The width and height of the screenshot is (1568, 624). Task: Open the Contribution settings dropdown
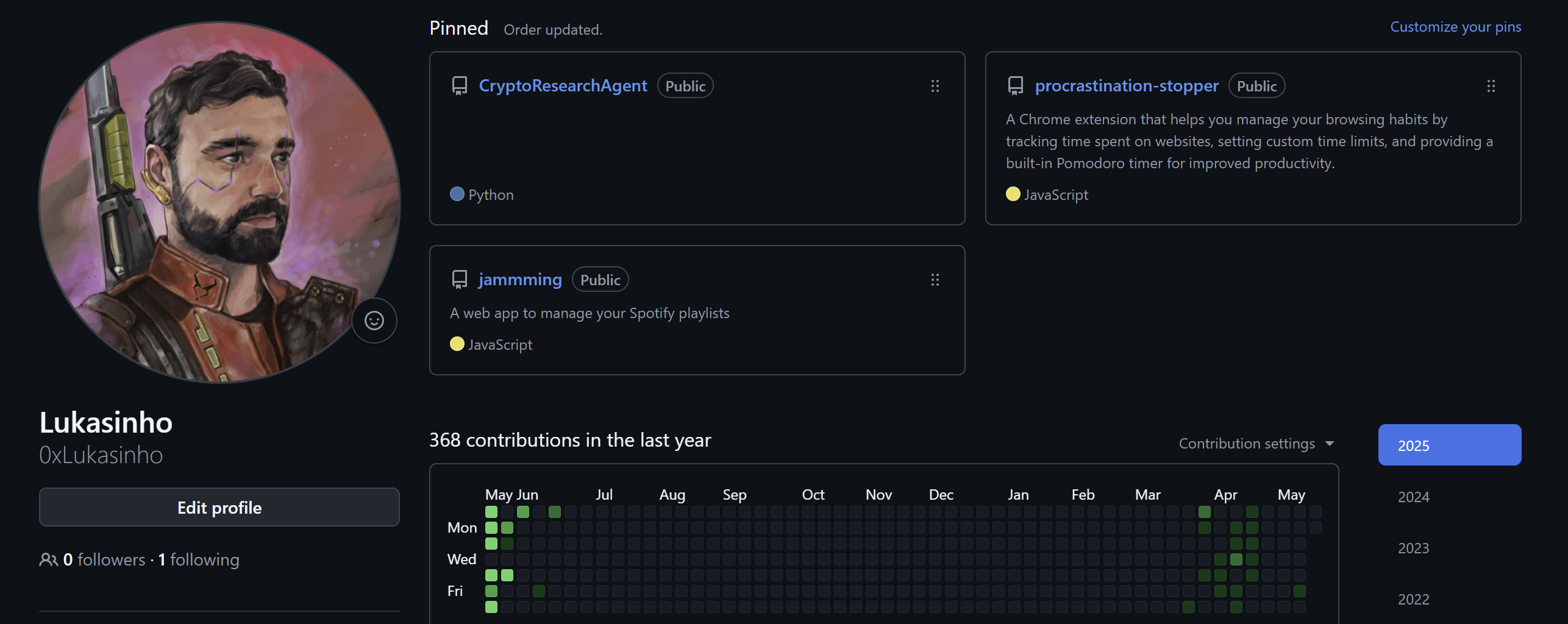tap(1256, 444)
